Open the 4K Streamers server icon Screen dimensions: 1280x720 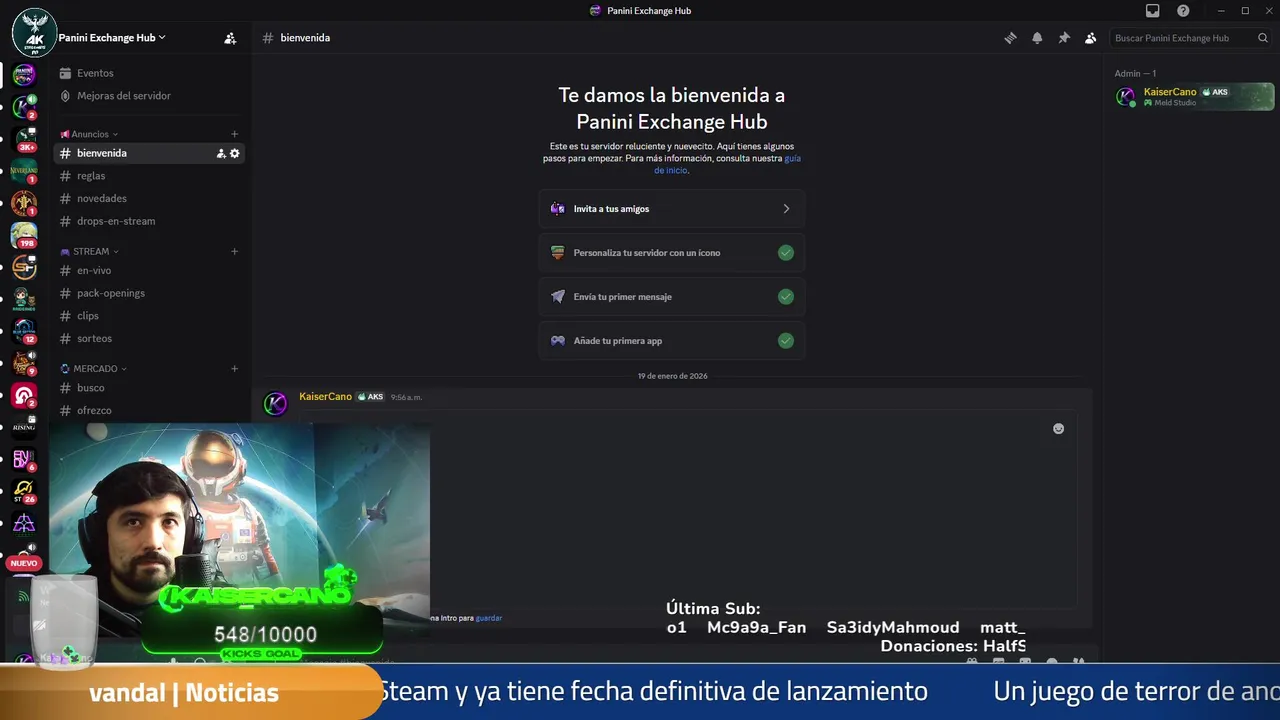(x=34, y=33)
